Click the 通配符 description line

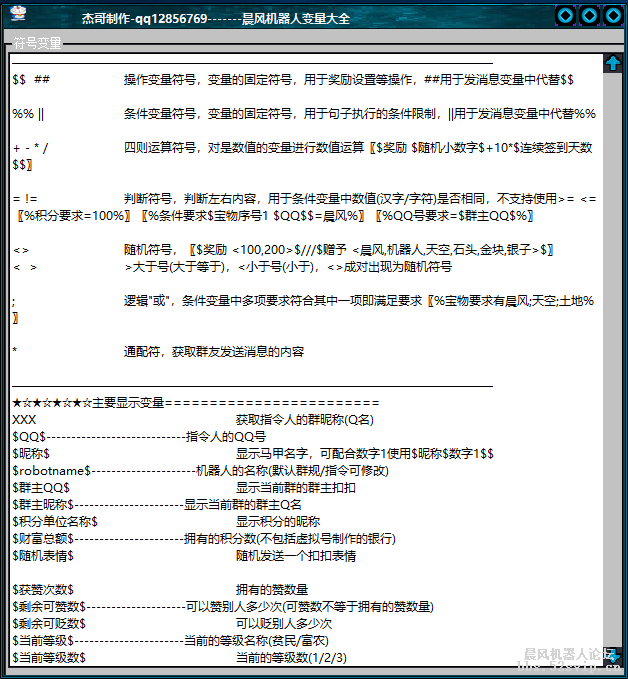[214, 352]
